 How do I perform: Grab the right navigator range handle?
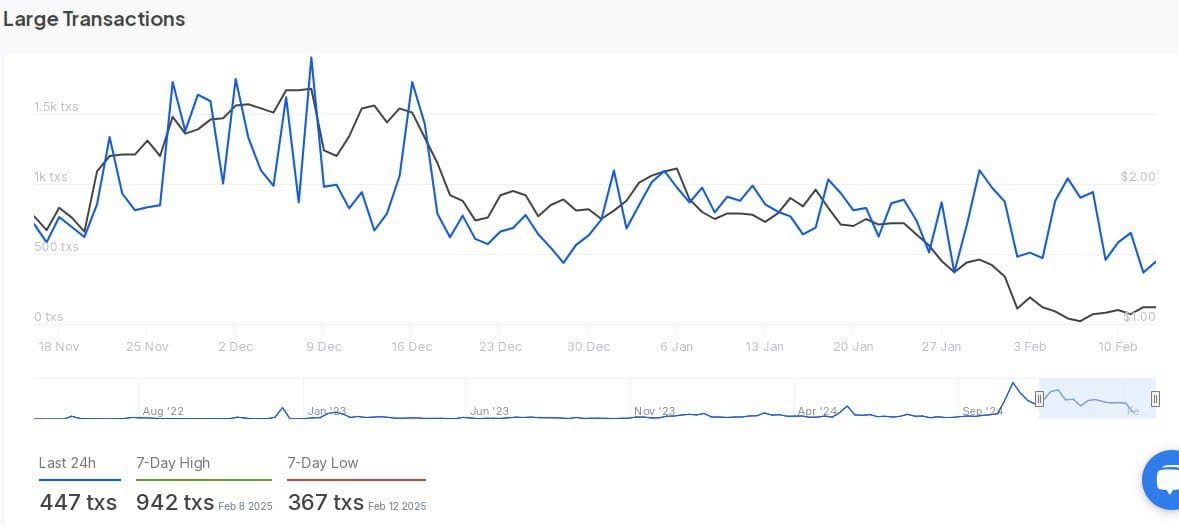1155,399
